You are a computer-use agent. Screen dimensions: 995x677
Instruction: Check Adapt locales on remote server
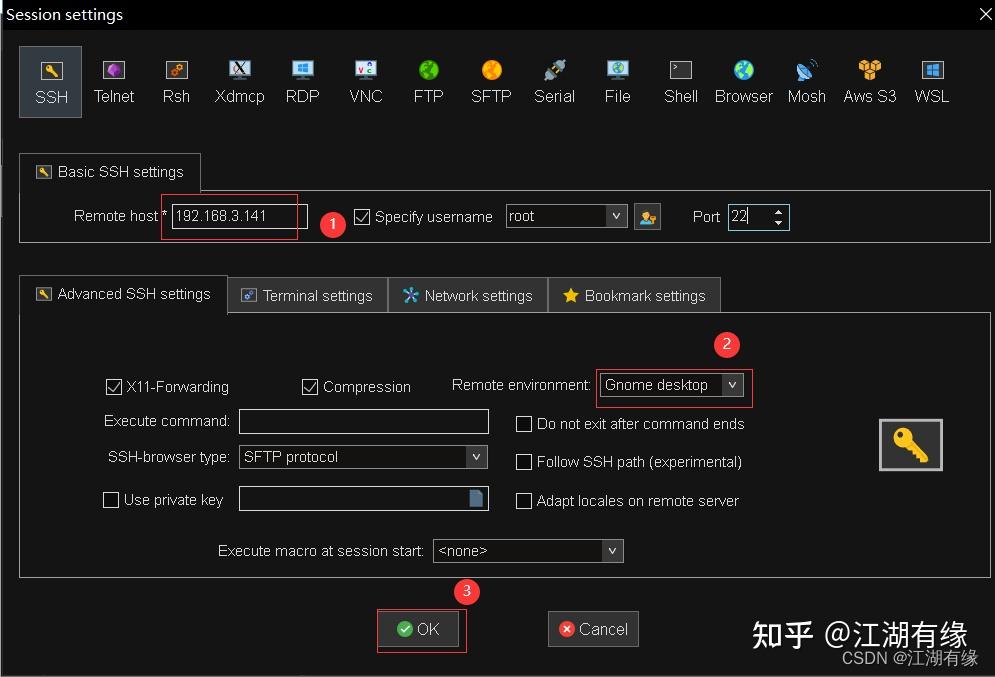pyautogui.click(x=524, y=501)
